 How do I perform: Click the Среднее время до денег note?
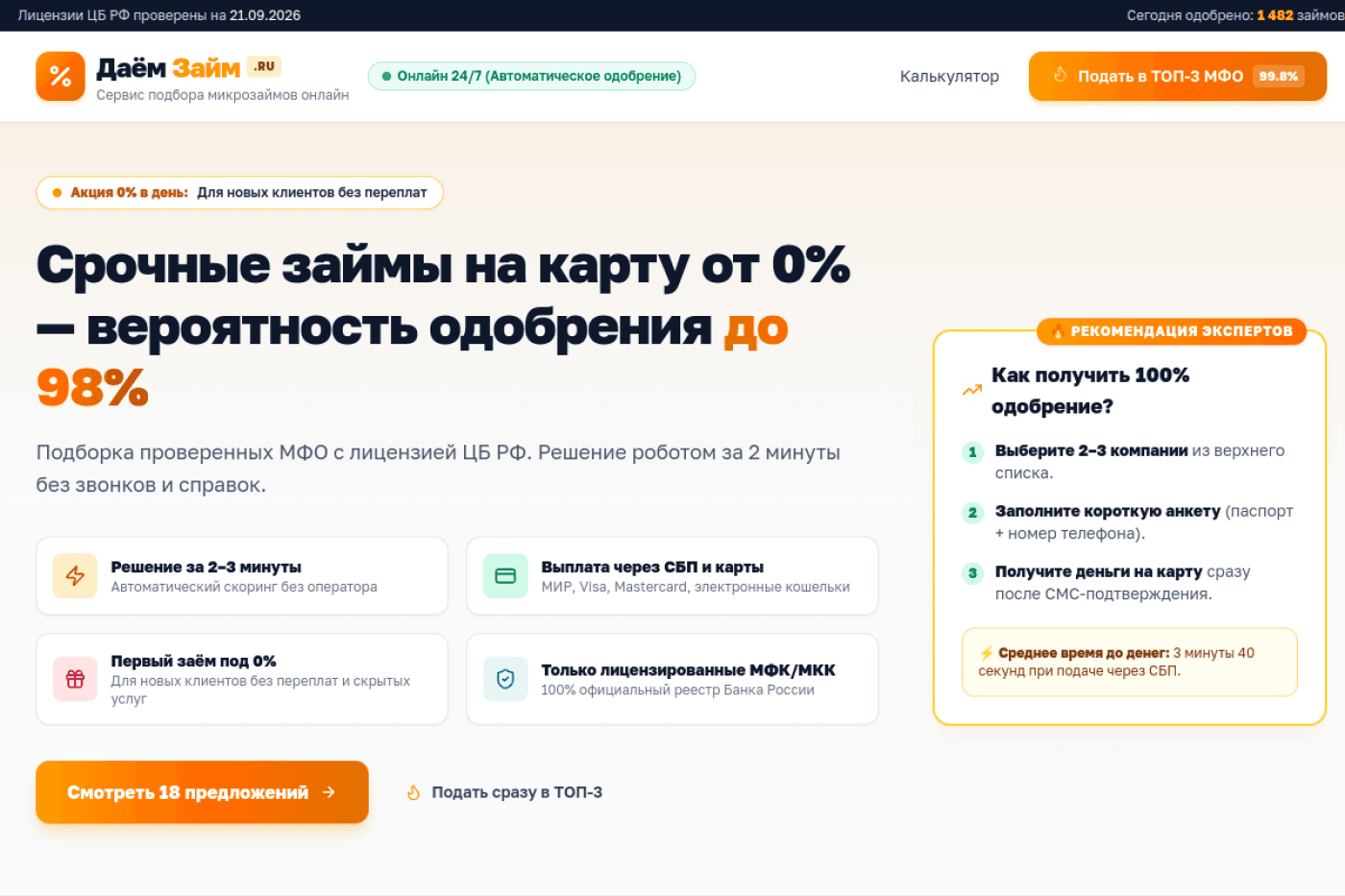pos(1130,662)
